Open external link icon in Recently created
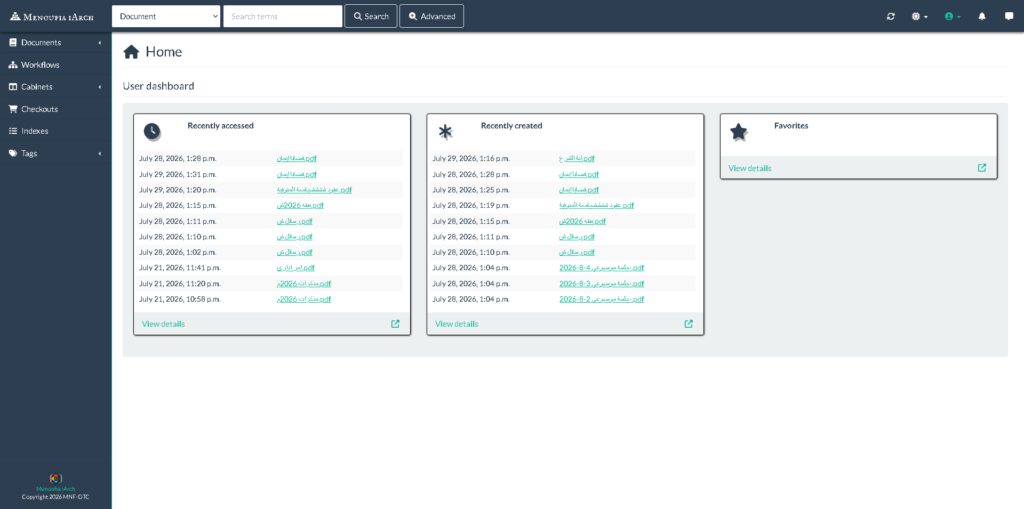This screenshot has height=509, width=1024. 688,323
